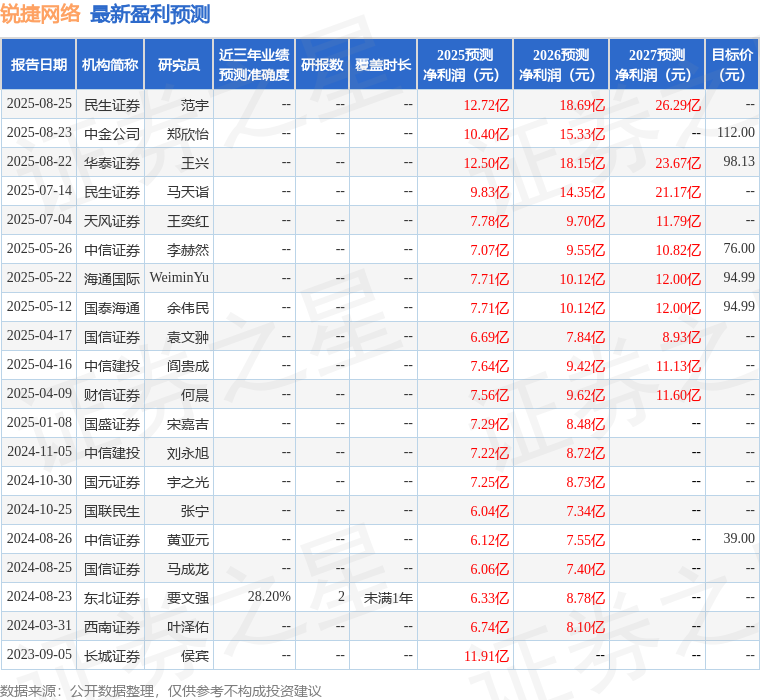
Task: Select the 2023-09-05 report date cell
Action: [x=39, y=655]
